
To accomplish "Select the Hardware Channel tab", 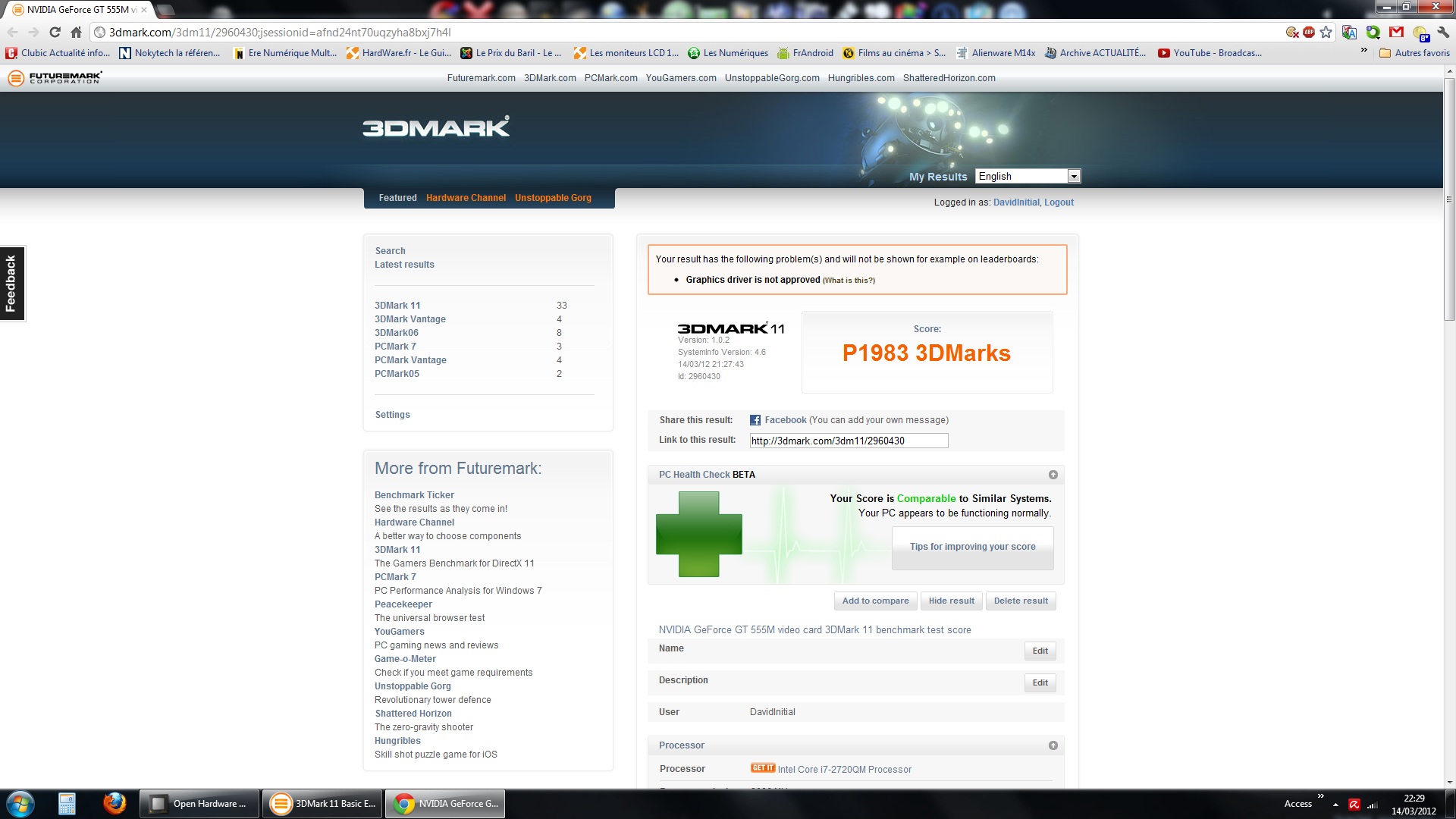I will click(x=466, y=198).
